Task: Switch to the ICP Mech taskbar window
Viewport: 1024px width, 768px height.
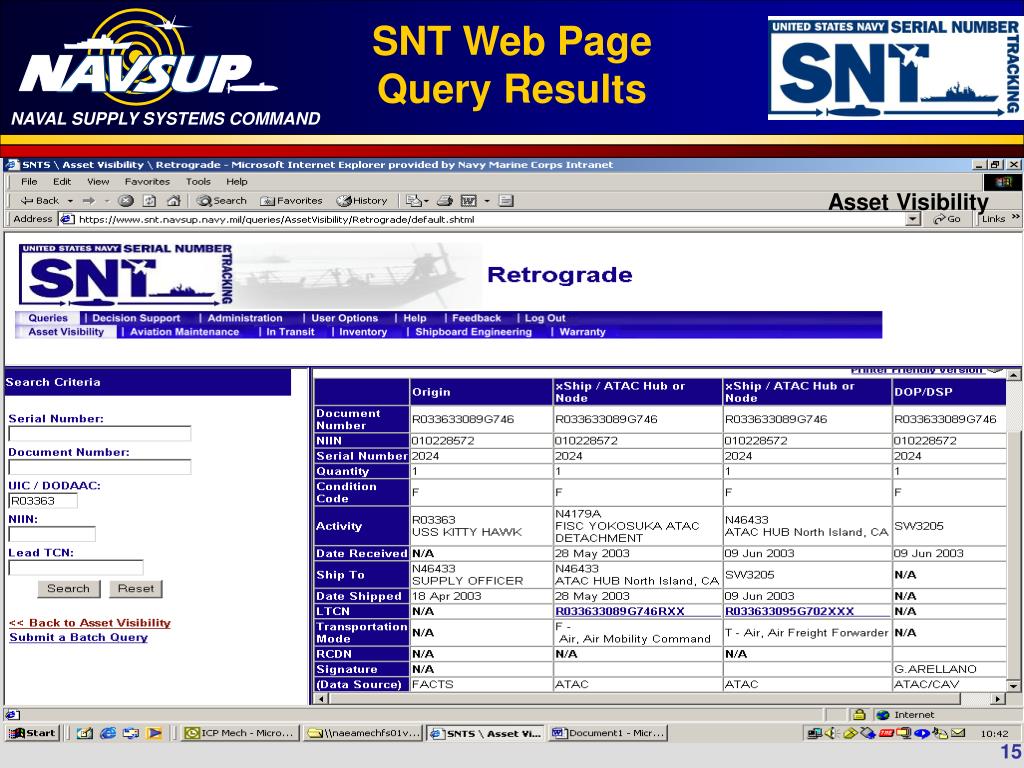Action: (240, 733)
